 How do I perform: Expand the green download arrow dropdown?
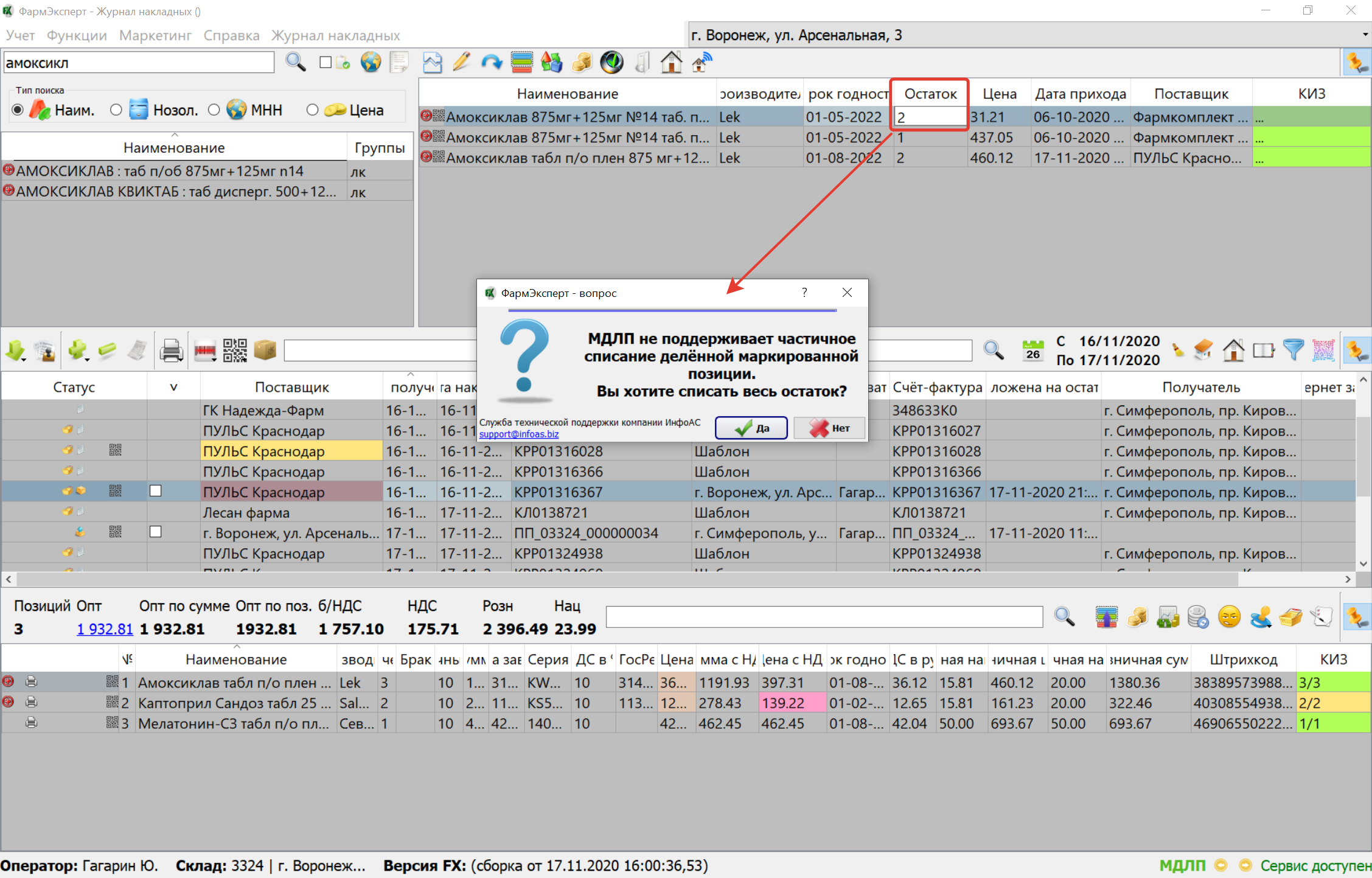tap(24, 359)
